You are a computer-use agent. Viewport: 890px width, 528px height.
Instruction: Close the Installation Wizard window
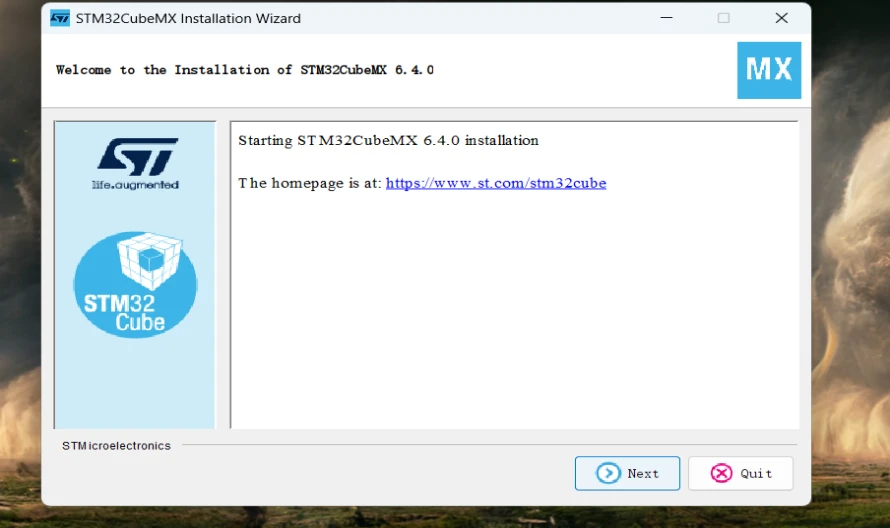pyautogui.click(x=782, y=18)
